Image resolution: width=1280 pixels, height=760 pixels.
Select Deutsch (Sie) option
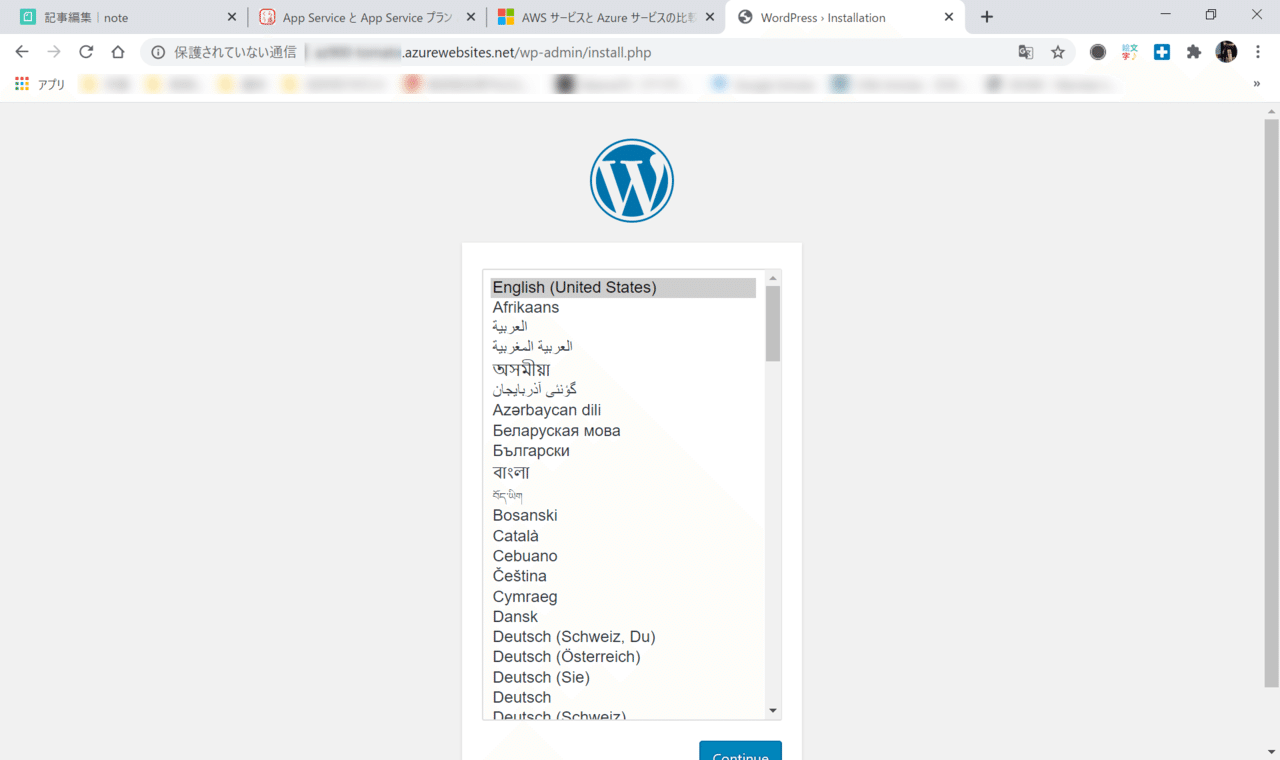click(623, 677)
